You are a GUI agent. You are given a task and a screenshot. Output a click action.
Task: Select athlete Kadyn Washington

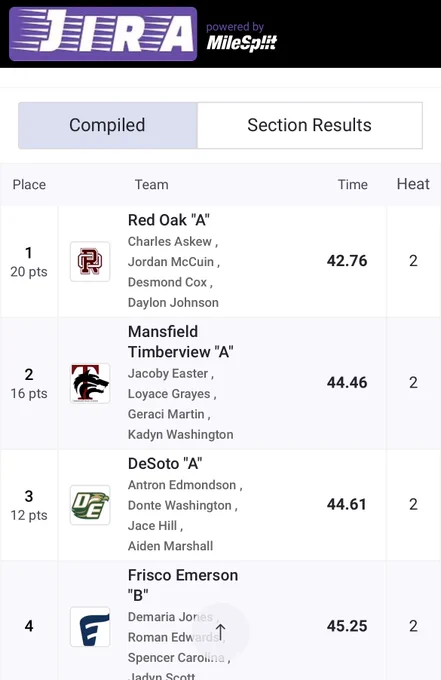pos(180,435)
